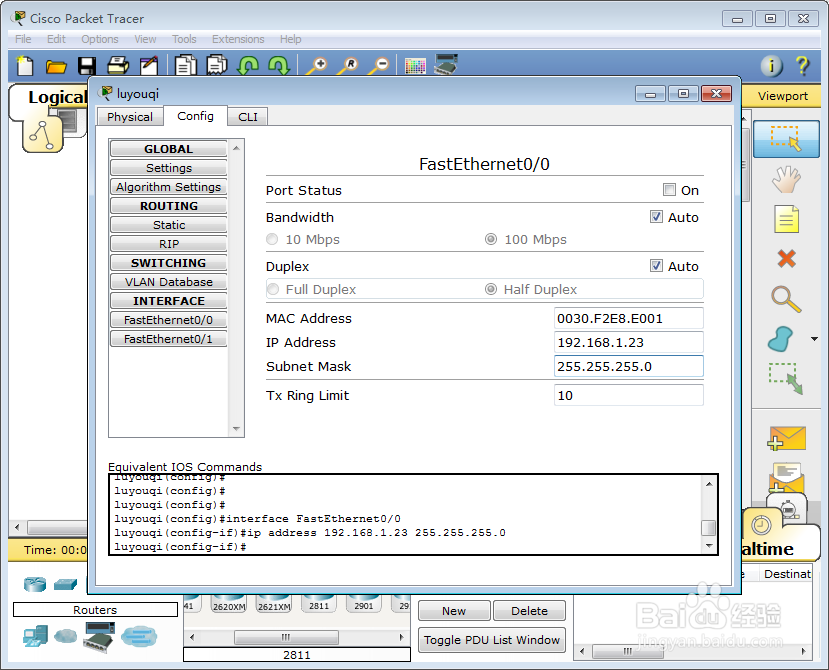Open the Static routing section
The width and height of the screenshot is (829, 670).
coord(169,225)
